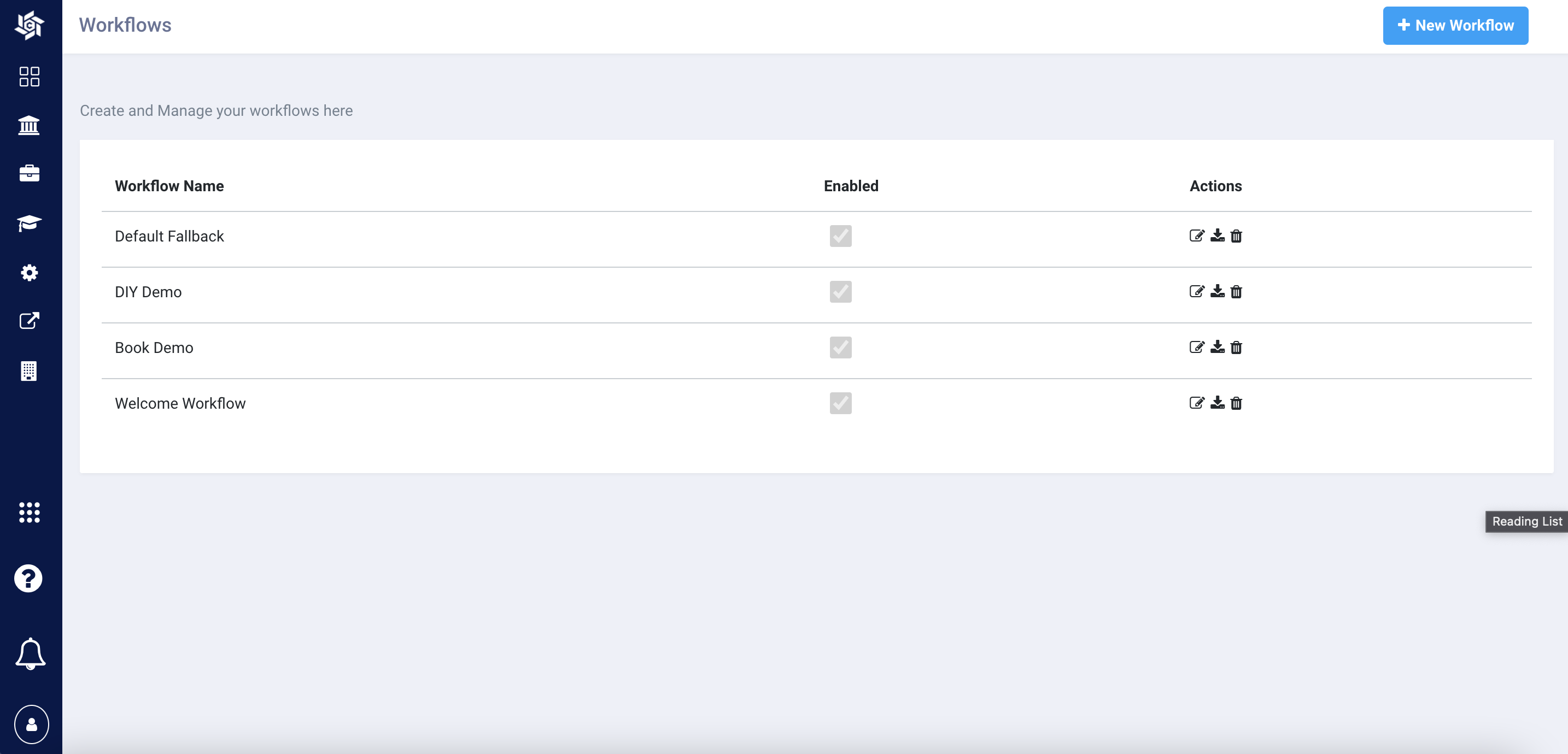
Task: Delete the Book Demo workflow
Action: [1236, 347]
